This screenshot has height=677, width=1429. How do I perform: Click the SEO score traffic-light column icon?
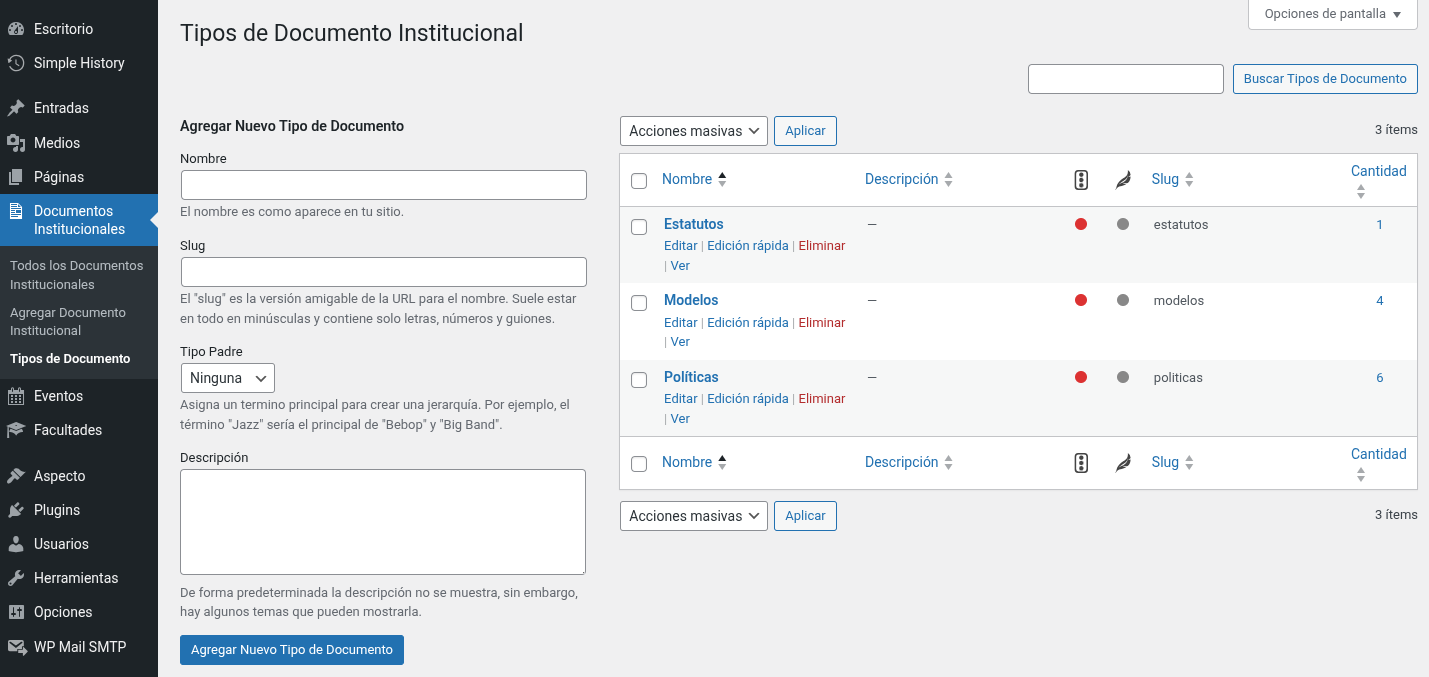(1081, 180)
